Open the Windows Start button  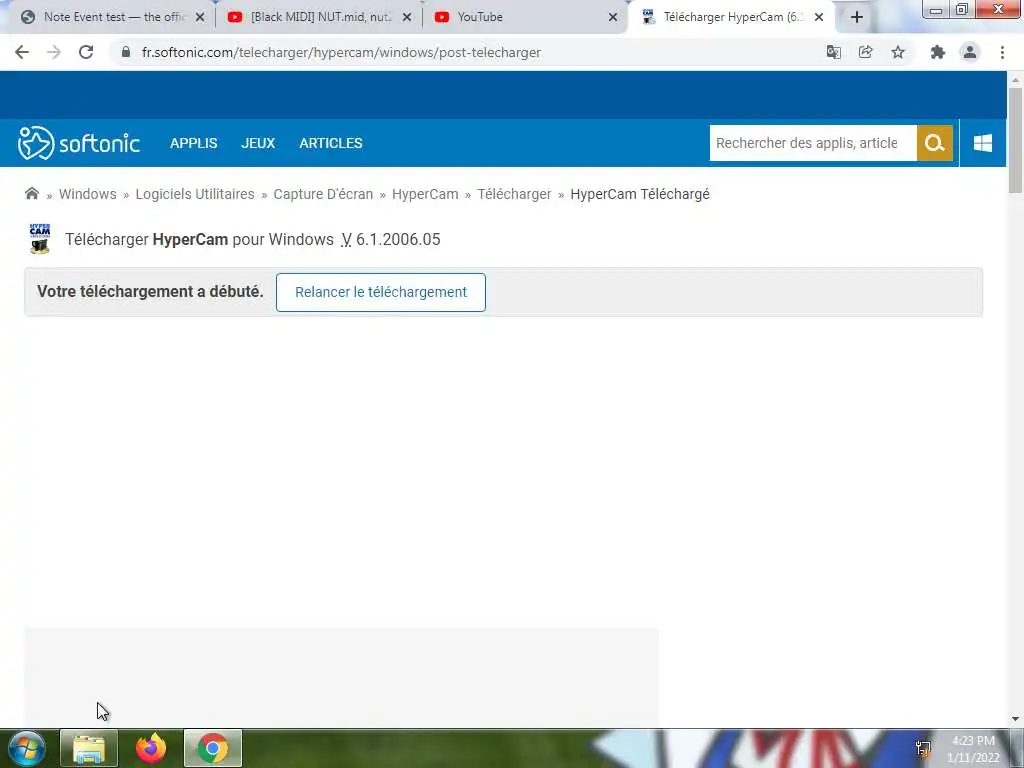click(26, 748)
